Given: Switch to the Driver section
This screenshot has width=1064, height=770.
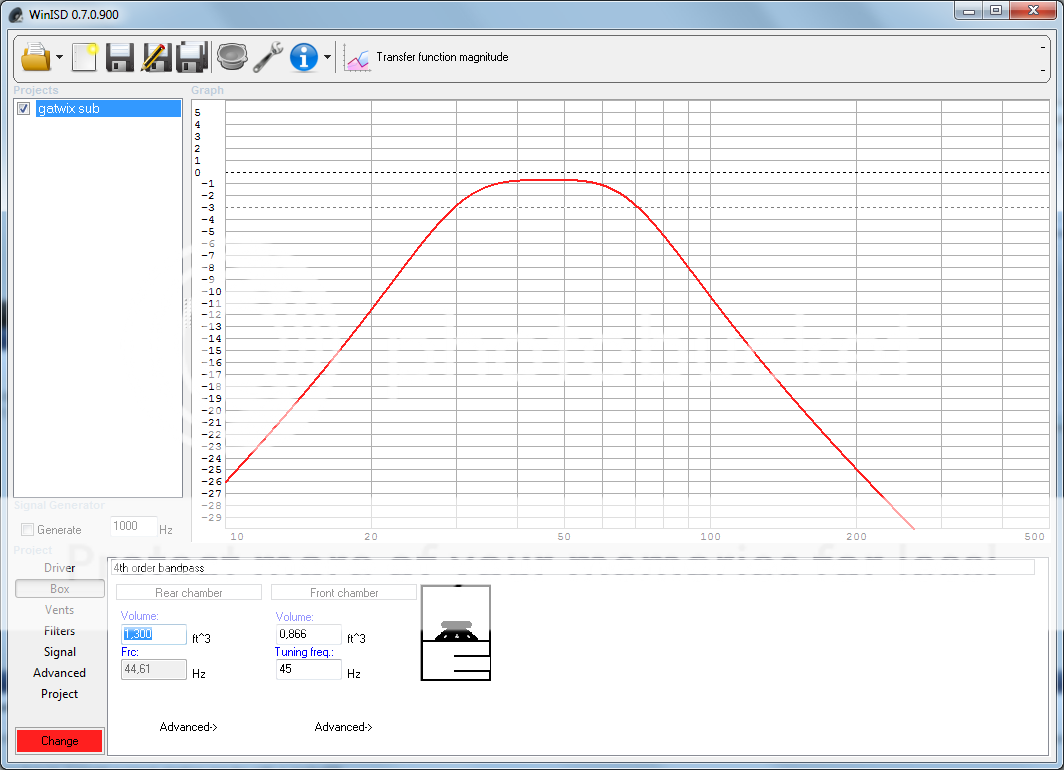Looking at the screenshot, I should [x=59, y=567].
